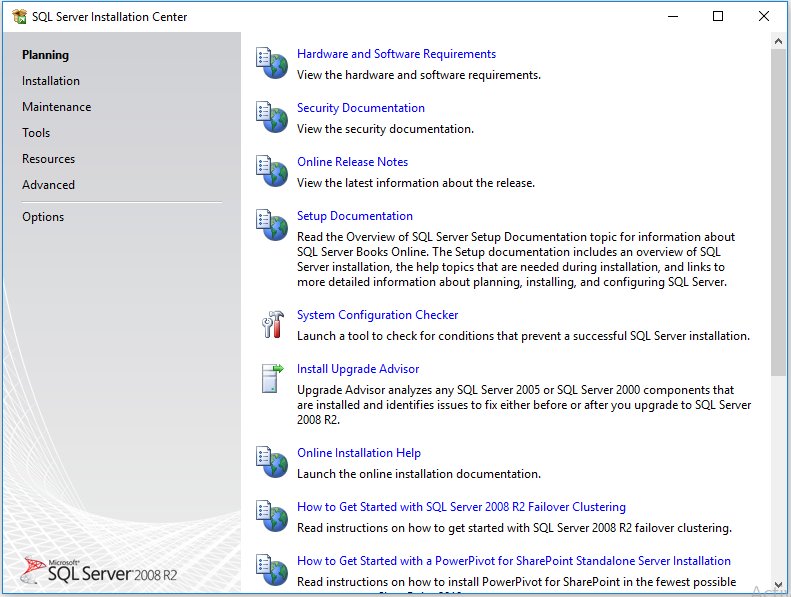Click the globe icon beside Hardware and Software Requirements

pyautogui.click(x=271, y=63)
